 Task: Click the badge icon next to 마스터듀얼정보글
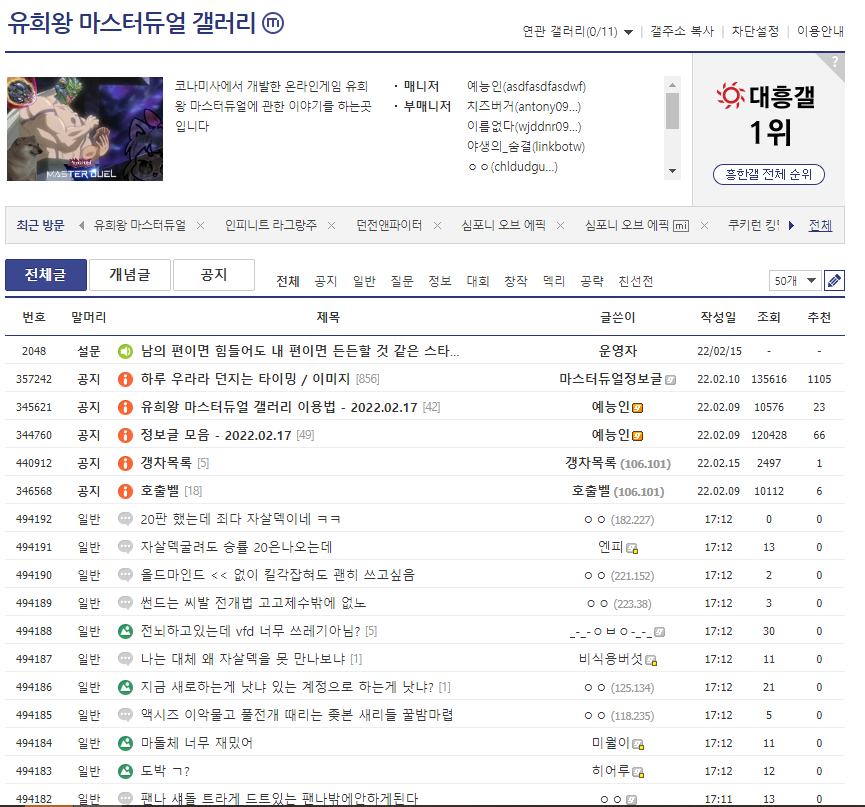pos(670,380)
